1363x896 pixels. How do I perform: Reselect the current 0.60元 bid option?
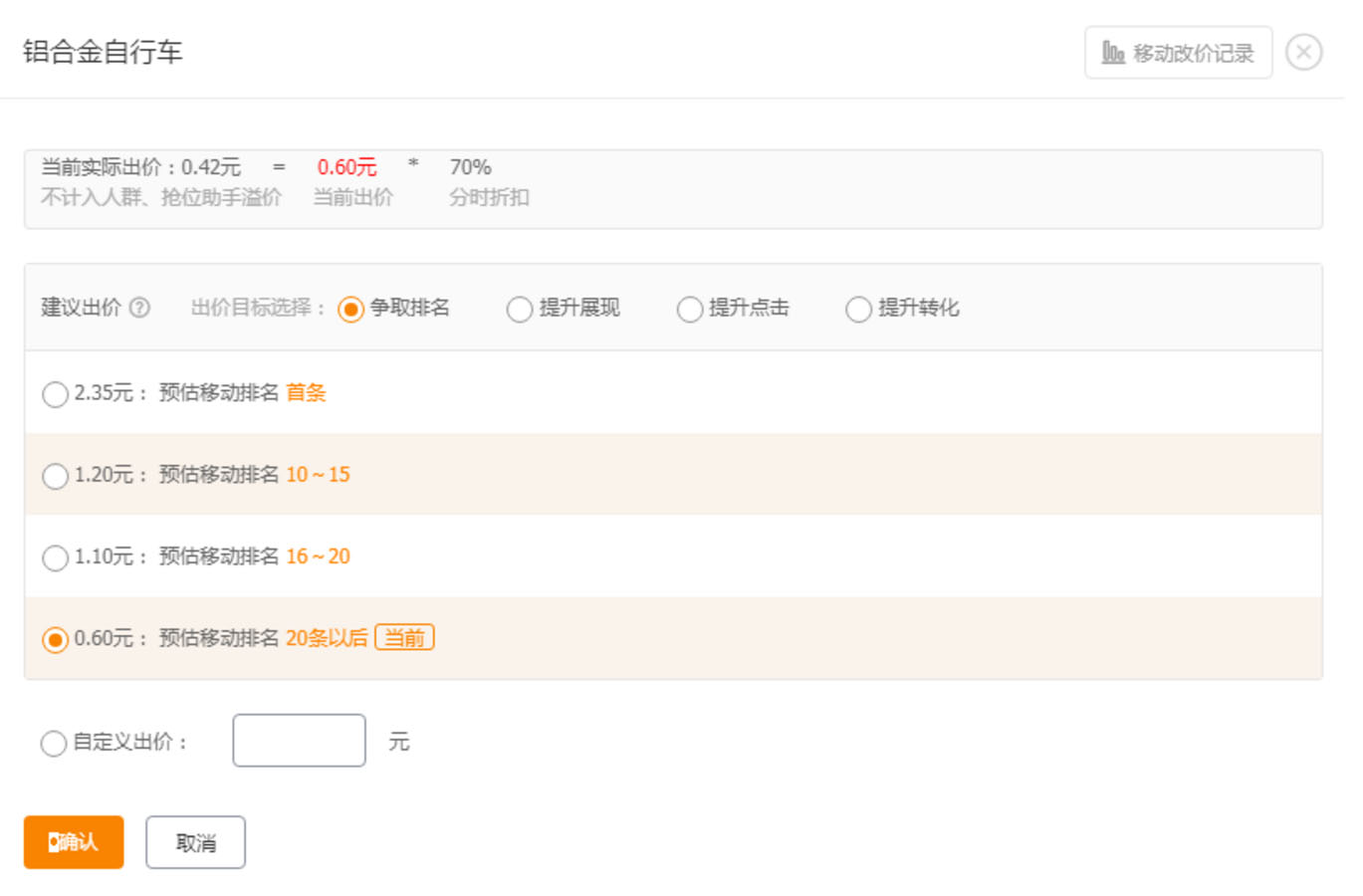(x=55, y=639)
